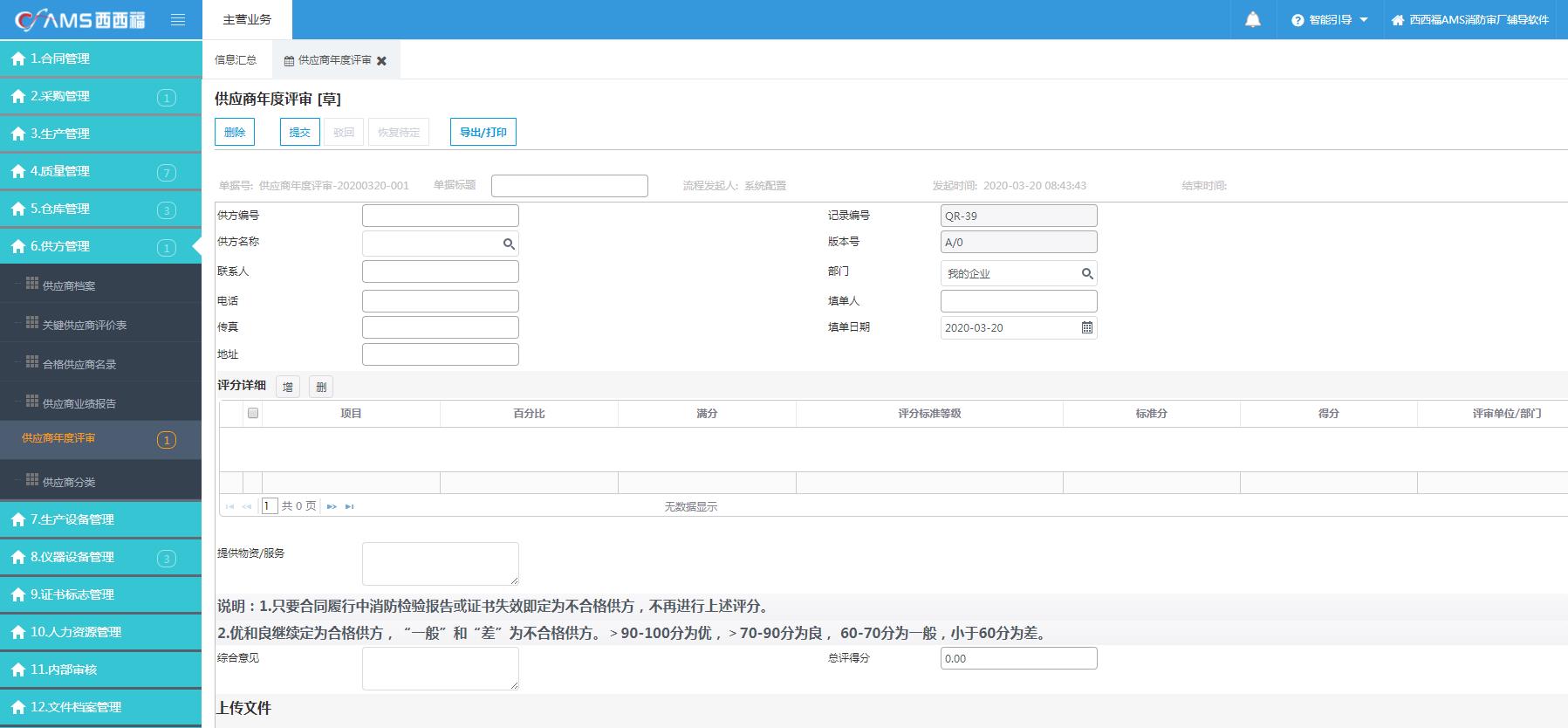Focus the 提供物资/服务 text area
The image size is (1568, 728).
(441, 564)
